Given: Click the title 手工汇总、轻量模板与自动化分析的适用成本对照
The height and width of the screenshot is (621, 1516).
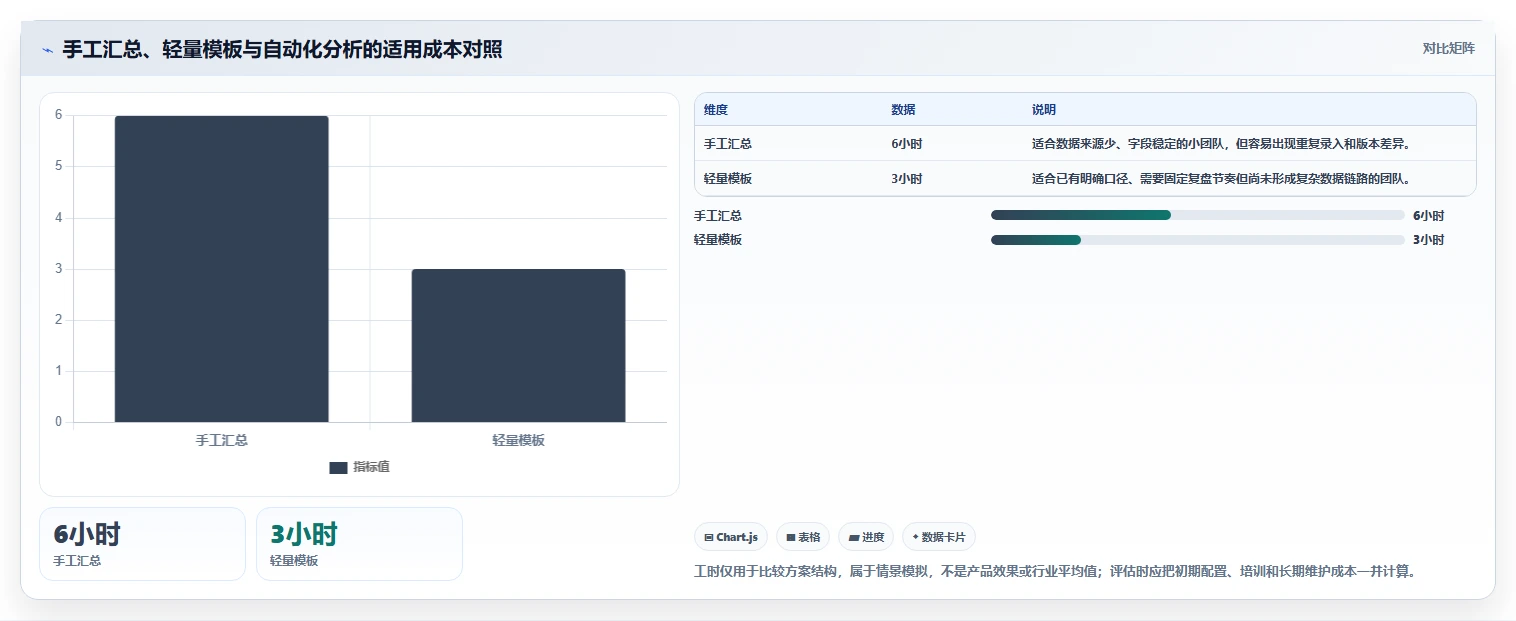Looking at the screenshot, I should click(283, 49).
